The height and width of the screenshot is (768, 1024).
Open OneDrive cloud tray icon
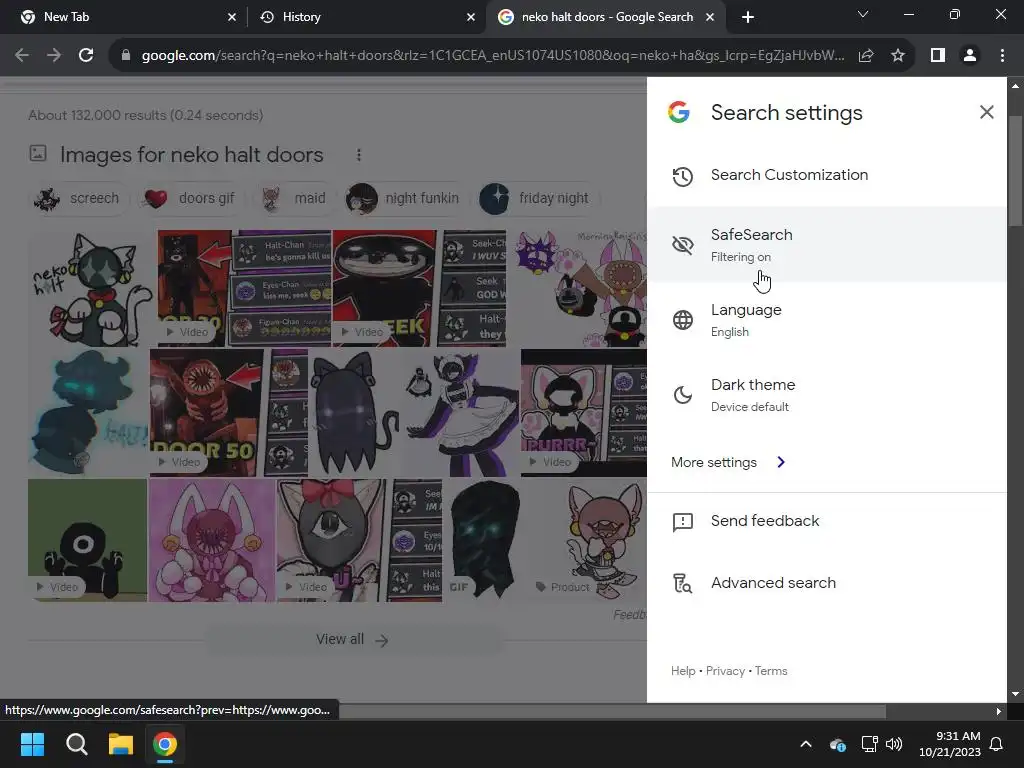(837, 744)
